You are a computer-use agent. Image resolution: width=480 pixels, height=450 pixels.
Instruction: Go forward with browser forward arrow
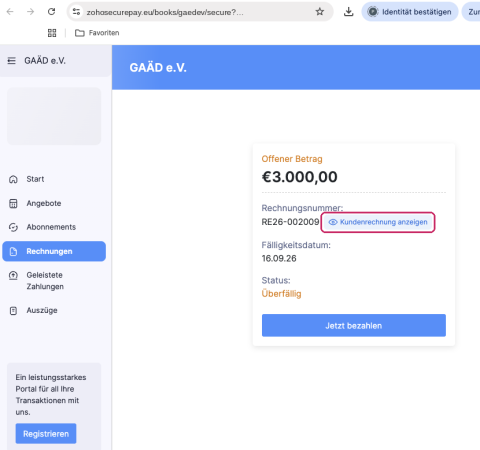click(x=31, y=12)
